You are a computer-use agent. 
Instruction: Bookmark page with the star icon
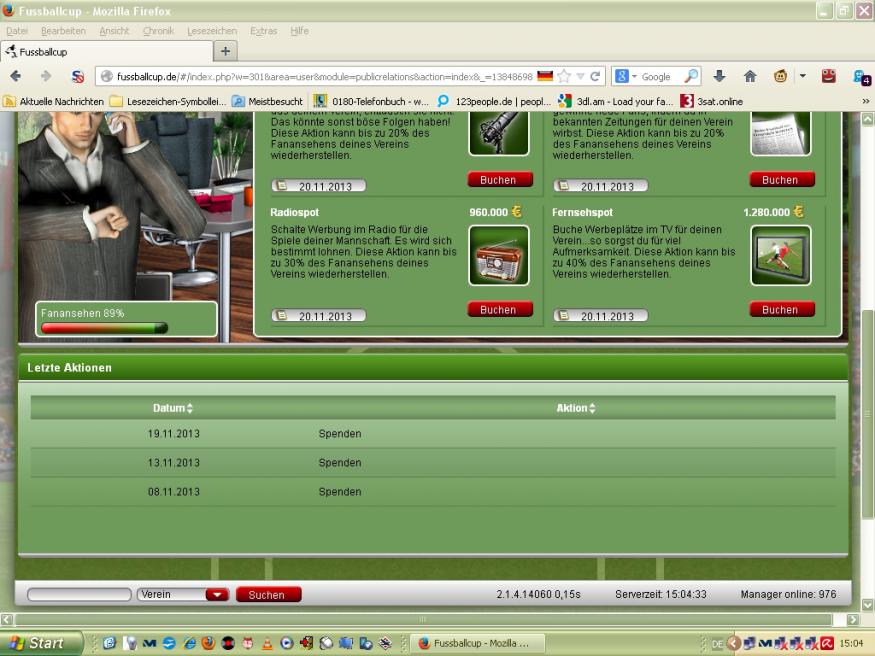click(x=564, y=76)
